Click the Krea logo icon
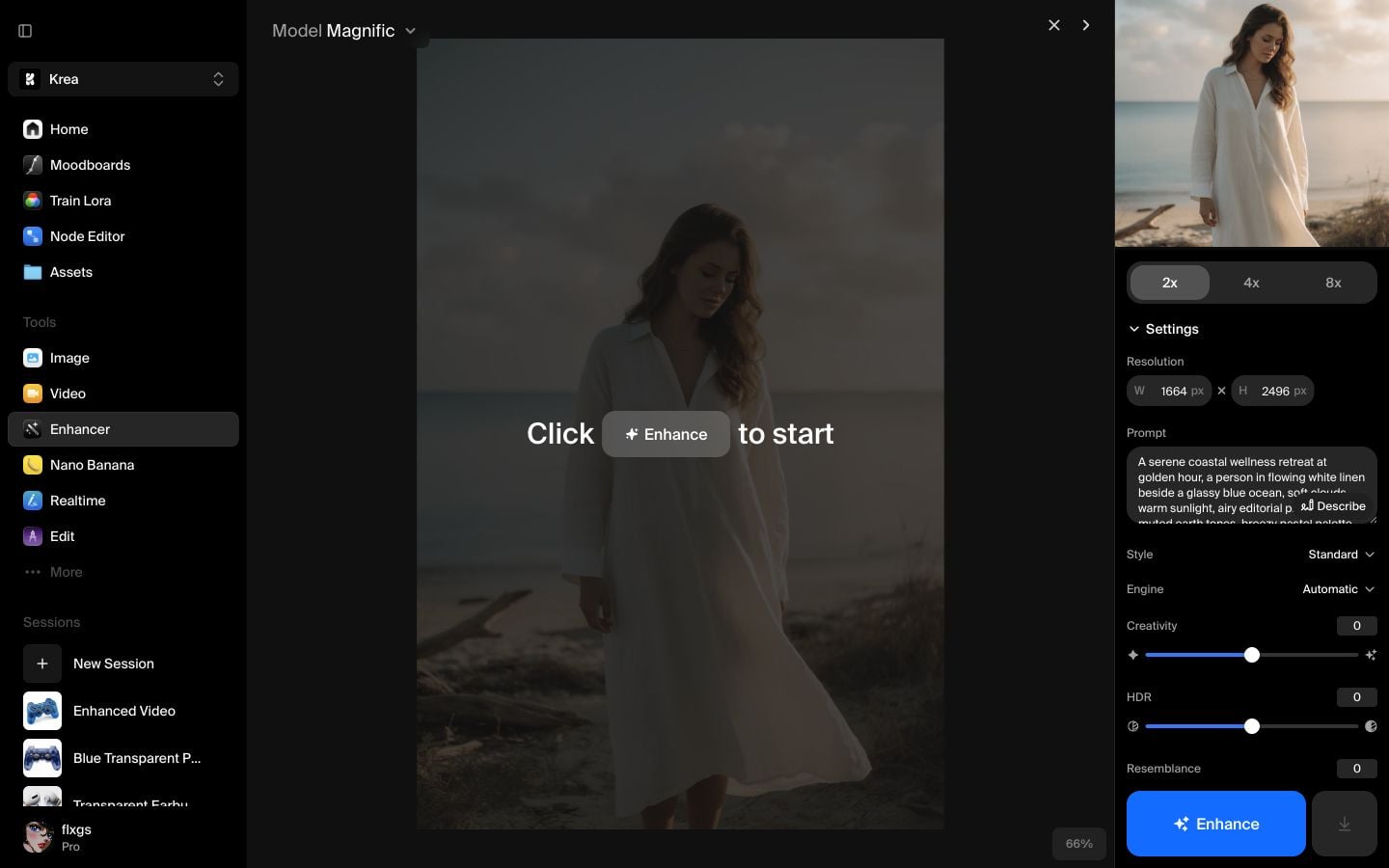 coord(30,79)
